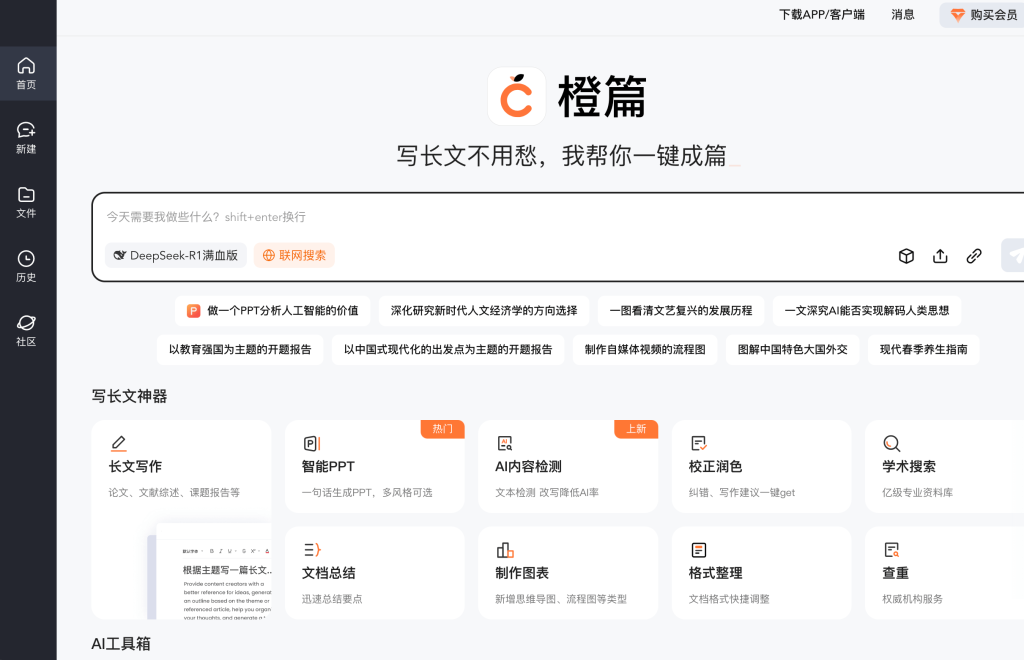This screenshot has height=660, width=1024.
Task: Select the 深化研究新时代人文经济学的方向选择 suggestion
Action: point(484,311)
